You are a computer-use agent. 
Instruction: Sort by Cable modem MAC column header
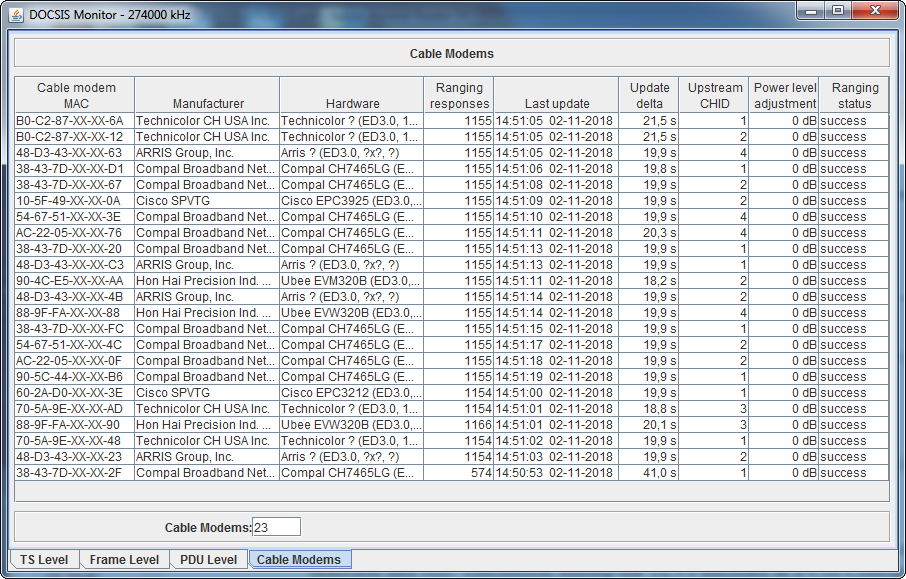[75, 95]
